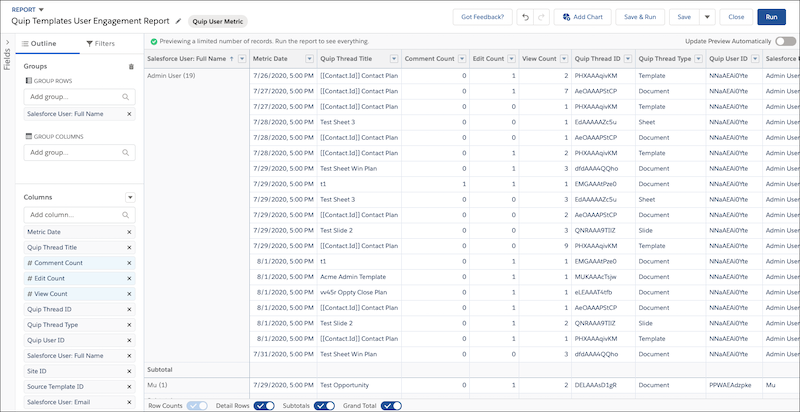This screenshot has width=800, height=412.
Task: Select thread ID DELAAAsD1gR cell
Action: [604, 385]
